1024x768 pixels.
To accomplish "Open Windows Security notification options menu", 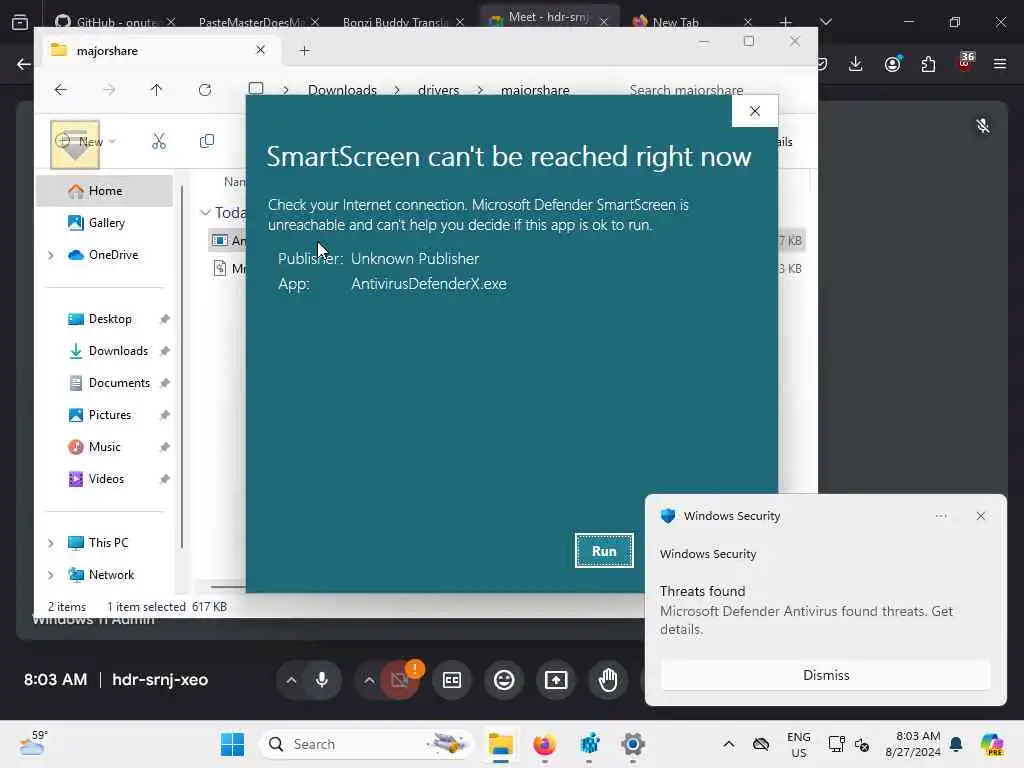I will tap(940, 516).
